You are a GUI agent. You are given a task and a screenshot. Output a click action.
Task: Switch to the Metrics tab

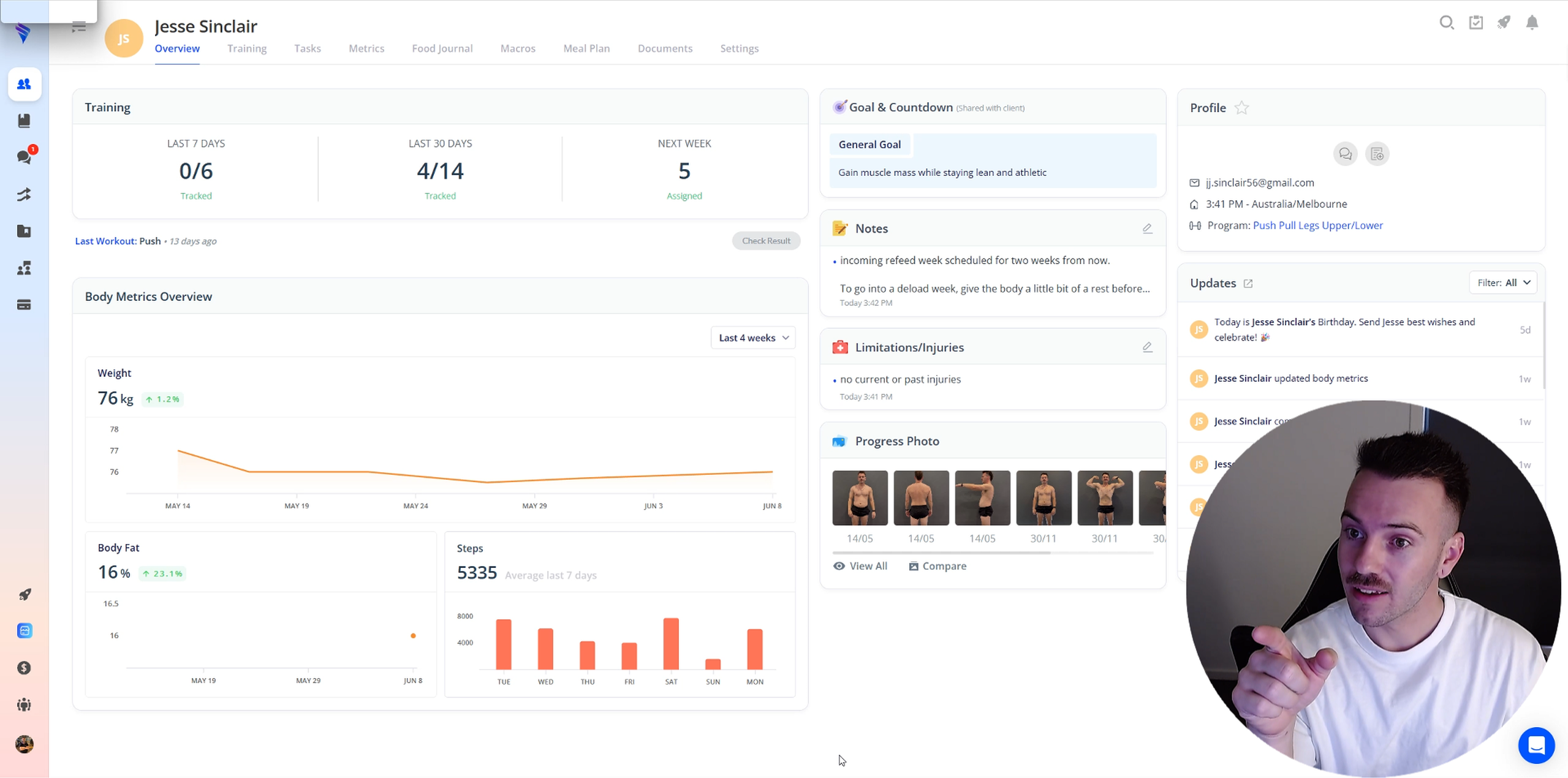[x=366, y=48]
